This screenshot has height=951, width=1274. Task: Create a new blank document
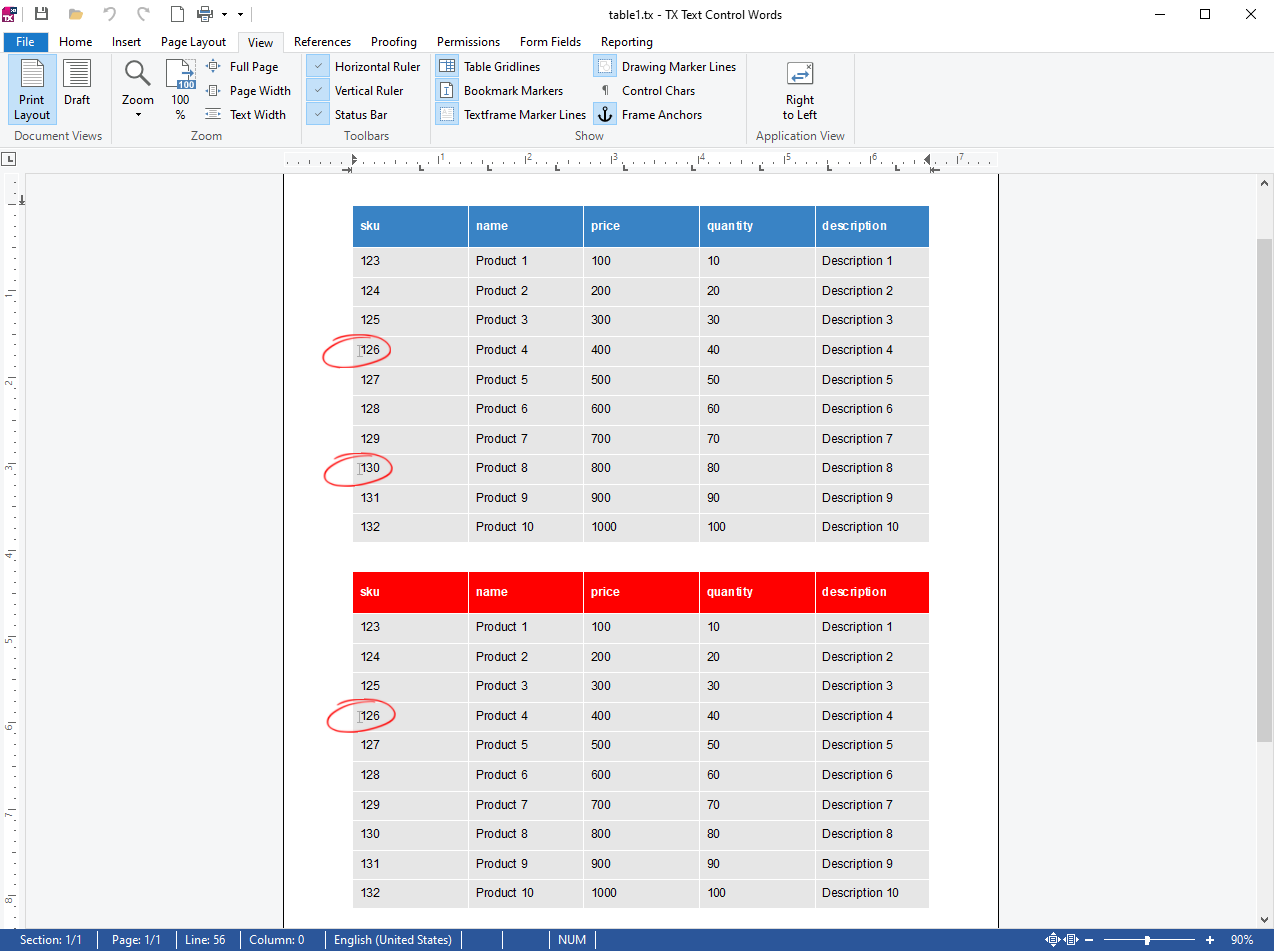[177, 14]
